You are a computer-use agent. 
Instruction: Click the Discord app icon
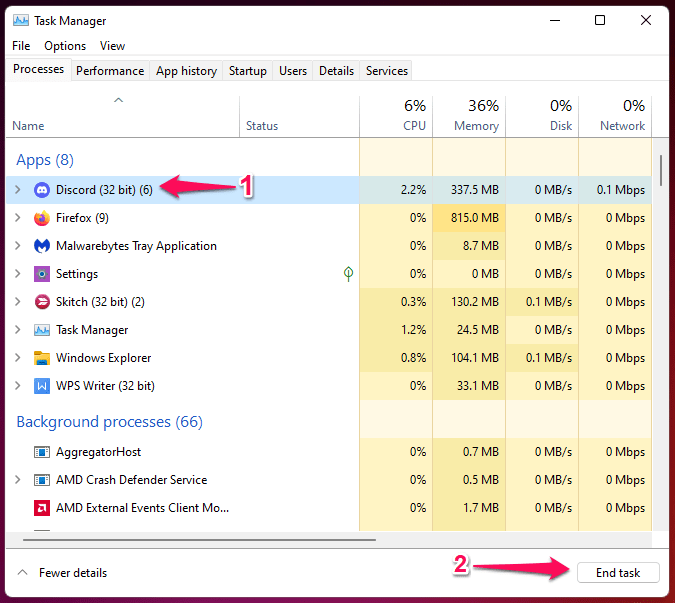pos(42,190)
